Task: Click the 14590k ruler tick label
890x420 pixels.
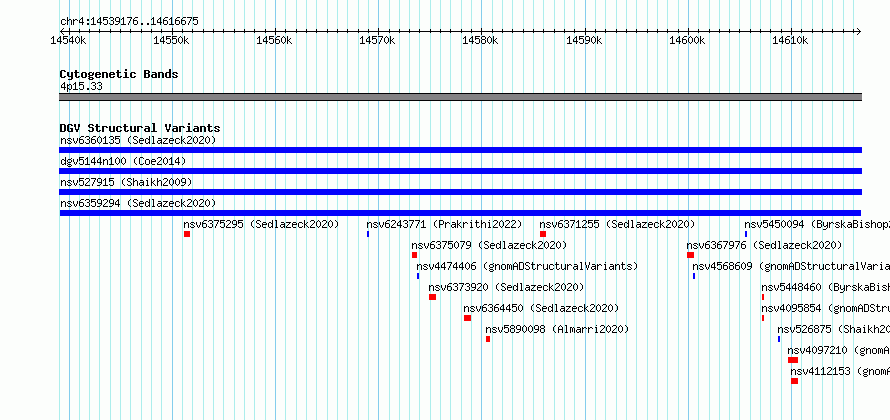Action: (584, 40)
